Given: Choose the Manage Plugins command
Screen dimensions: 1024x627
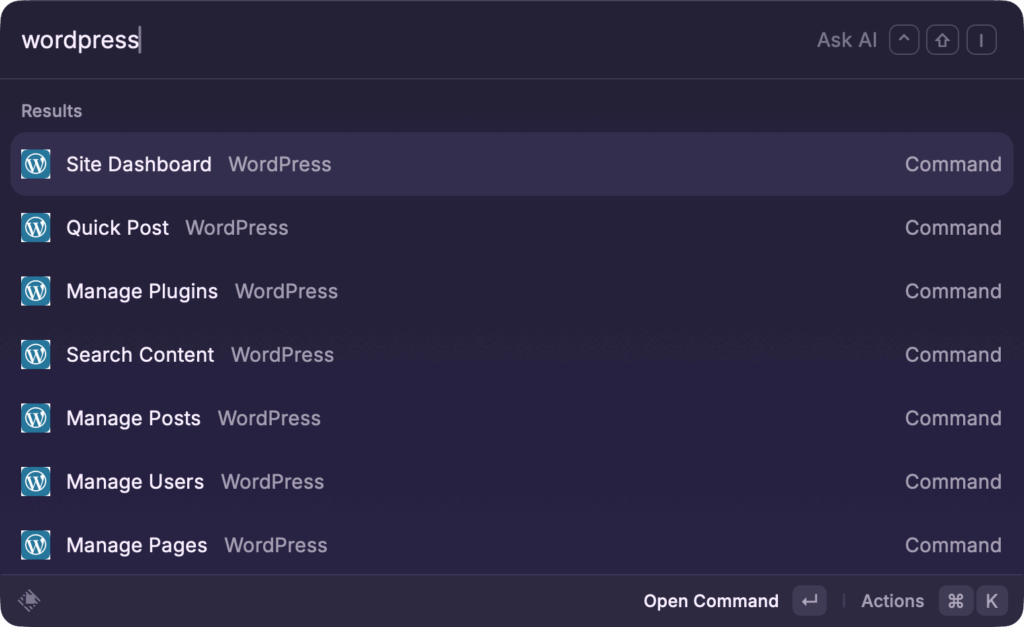Looking at the screenshot, I should pos(512,291).
